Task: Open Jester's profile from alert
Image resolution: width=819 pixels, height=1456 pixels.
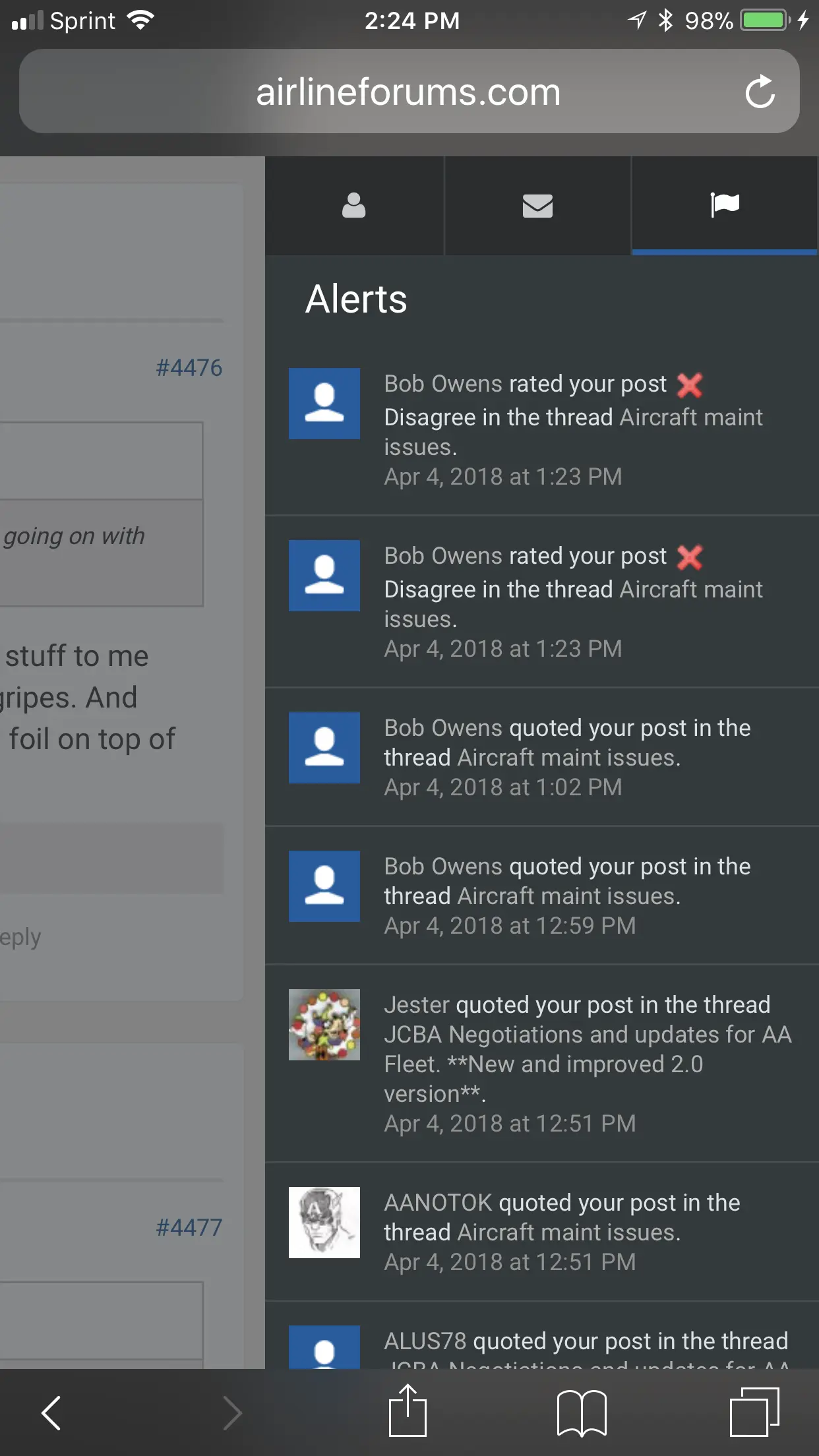Action: 417,1005
